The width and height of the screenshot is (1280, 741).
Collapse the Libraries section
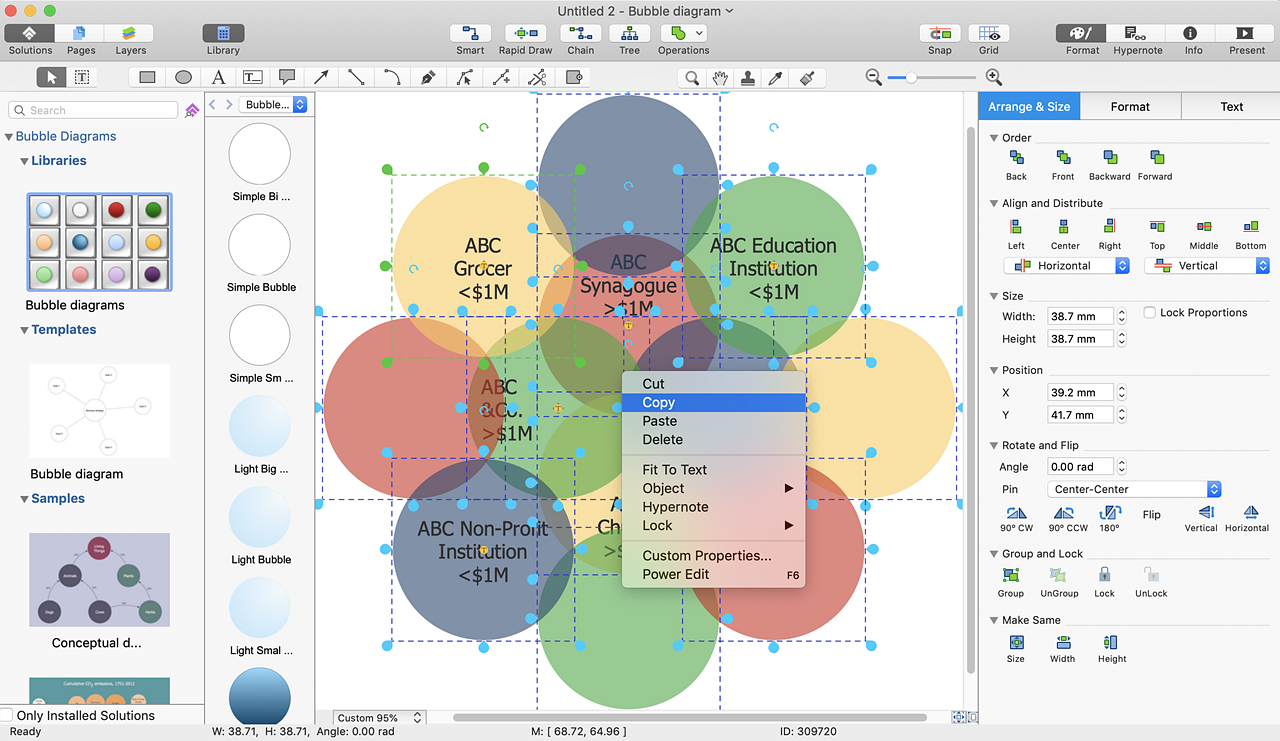point(24,161)
